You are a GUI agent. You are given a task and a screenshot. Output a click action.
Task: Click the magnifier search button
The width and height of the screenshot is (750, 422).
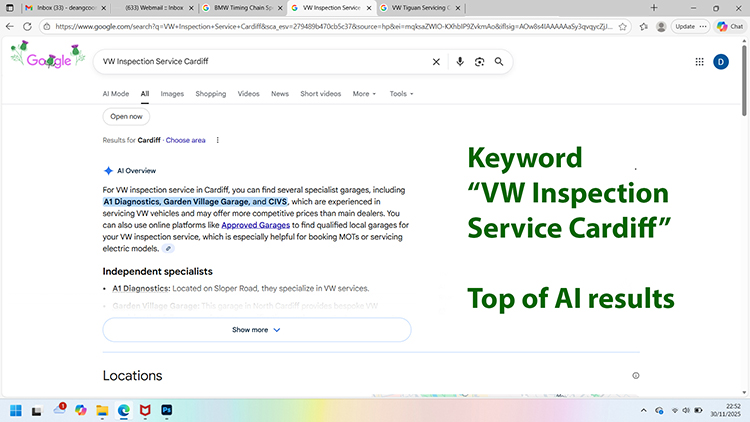pyautogui.click(x=499, y=62)
